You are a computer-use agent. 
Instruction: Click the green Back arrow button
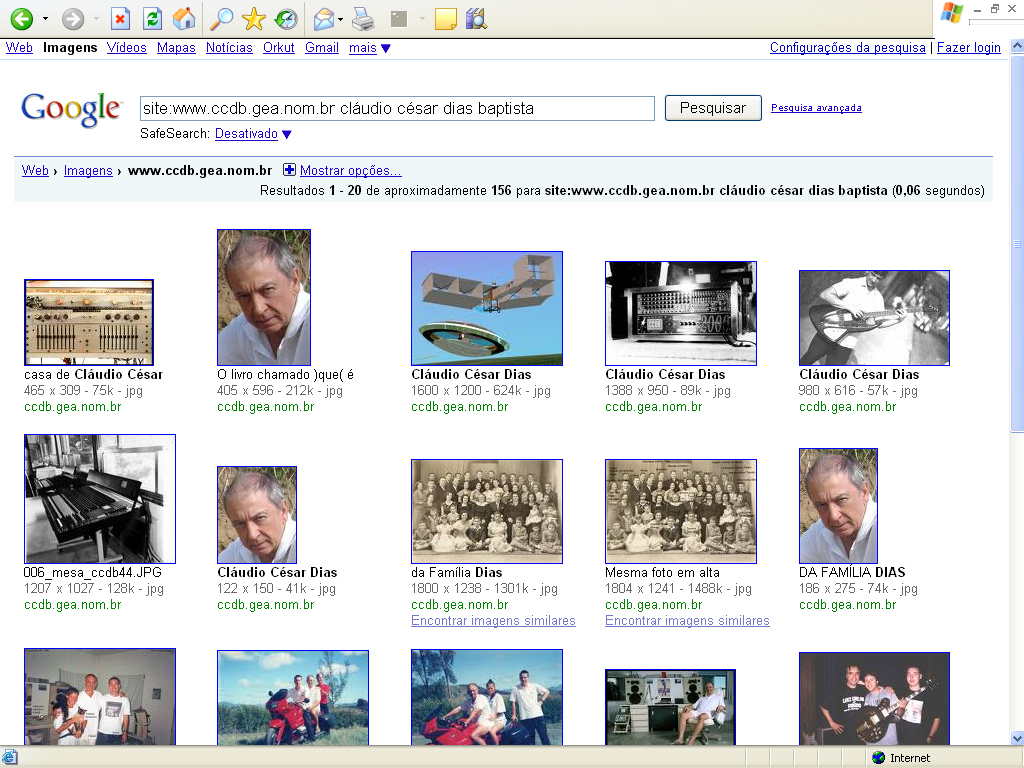21,18
